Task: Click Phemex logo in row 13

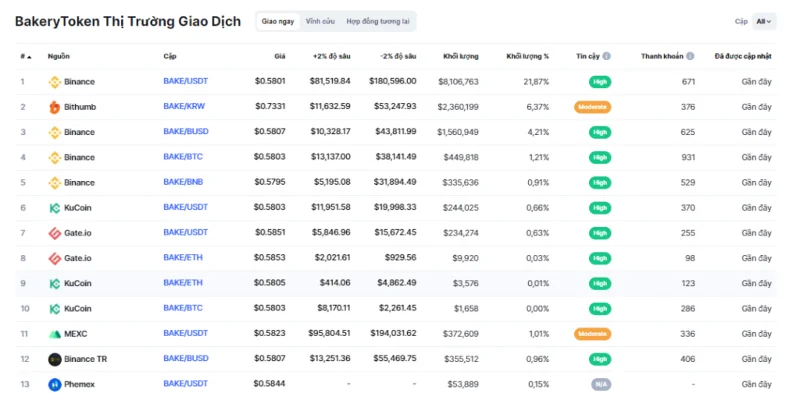Action: 55,384
